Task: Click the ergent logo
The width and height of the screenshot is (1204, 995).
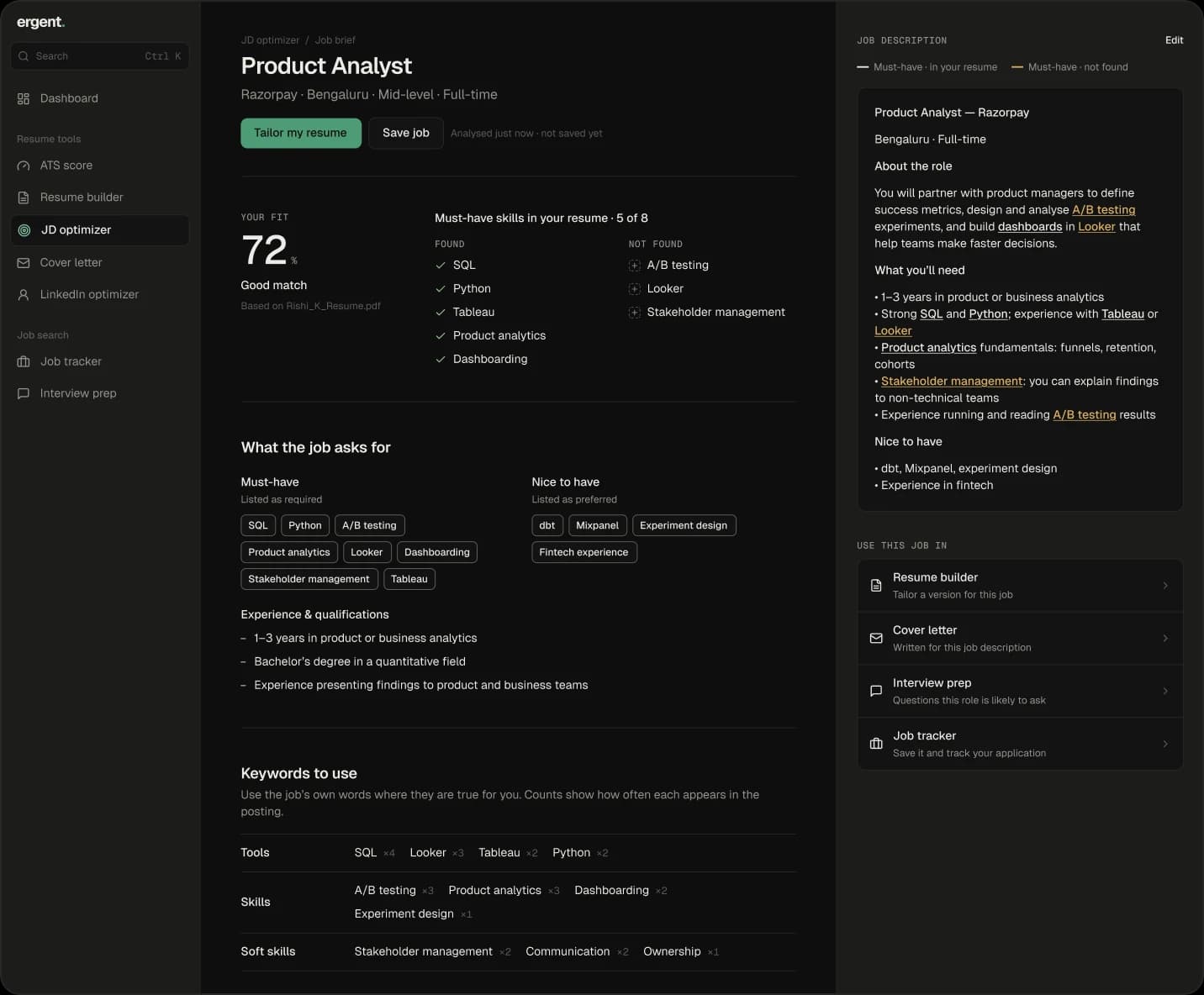Action: click(40, 23)
